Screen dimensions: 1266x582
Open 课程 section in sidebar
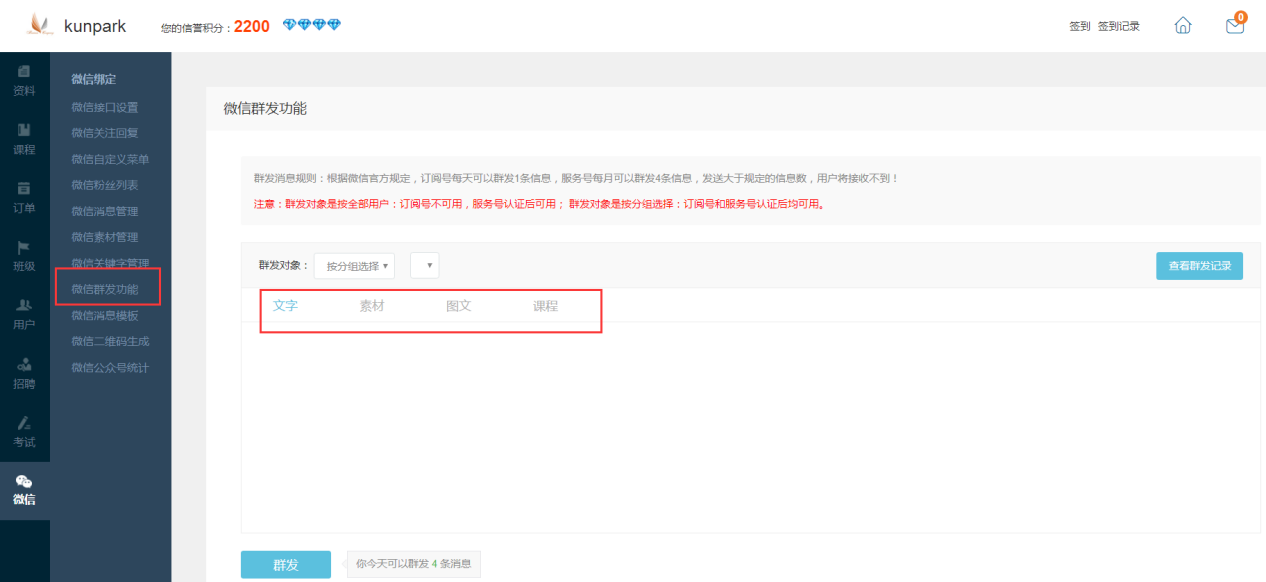[x=24, y=140]
